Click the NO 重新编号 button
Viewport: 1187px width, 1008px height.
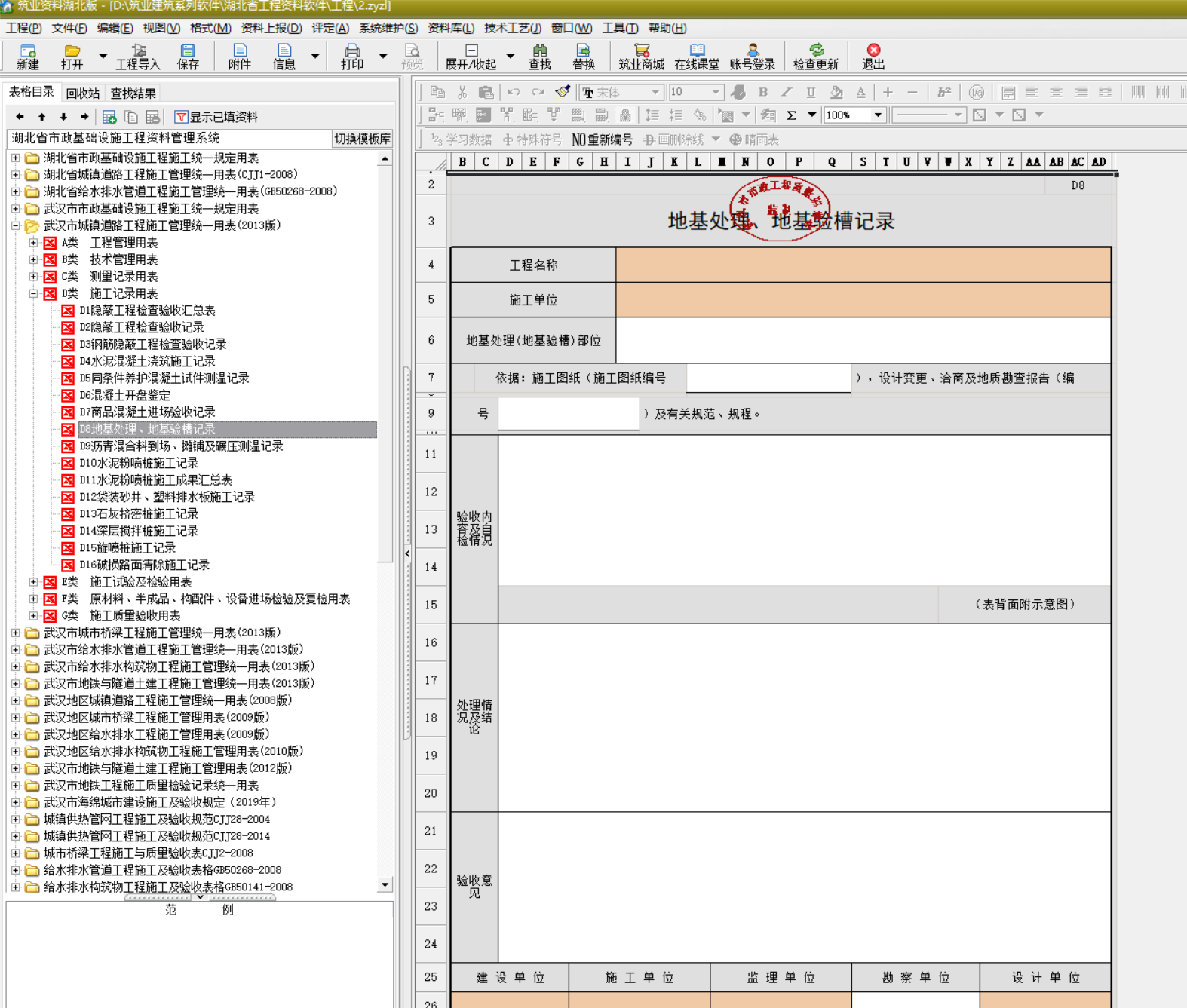click(x=602, y=139)
